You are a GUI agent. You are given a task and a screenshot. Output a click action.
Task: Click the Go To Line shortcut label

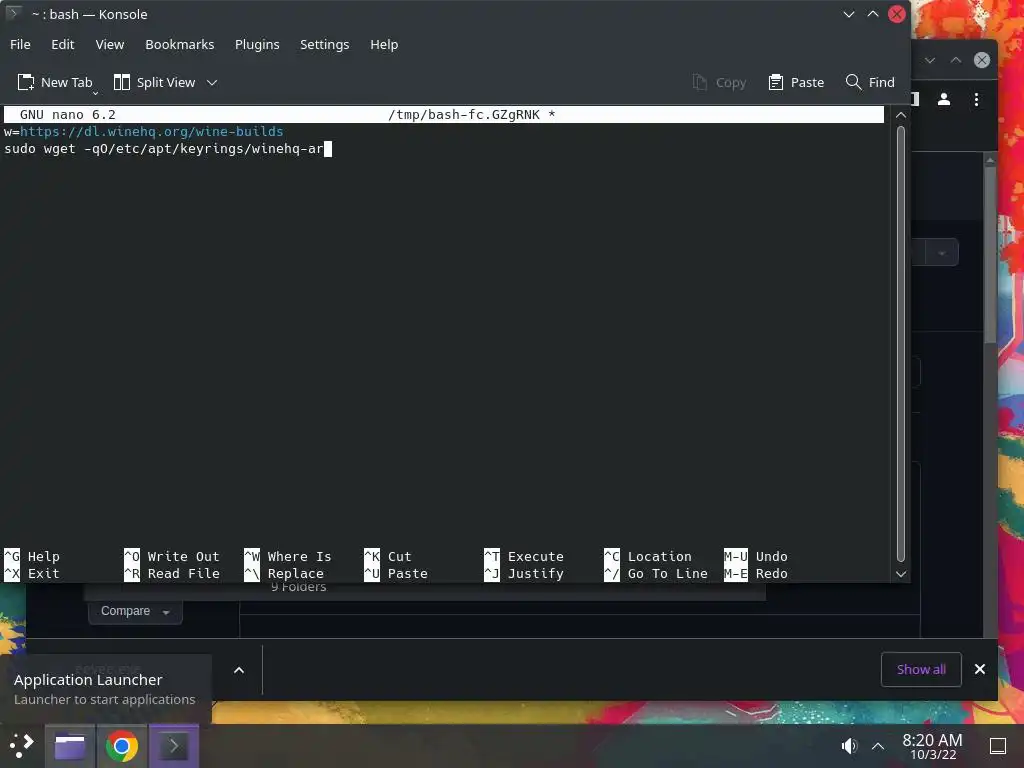pyautogui.click(x=656, y=573)
